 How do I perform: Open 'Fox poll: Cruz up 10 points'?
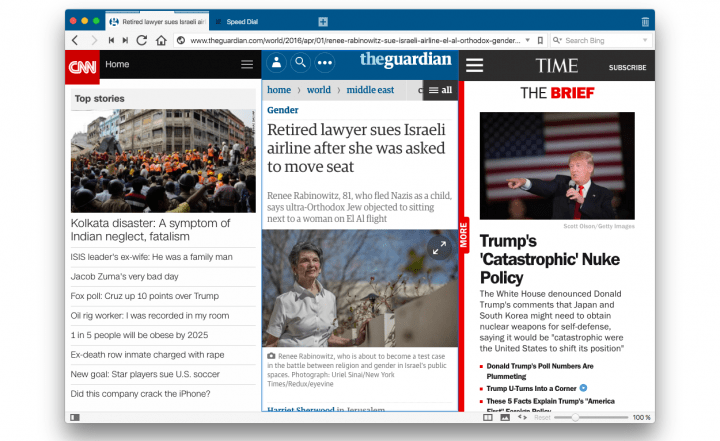(145, 296)
